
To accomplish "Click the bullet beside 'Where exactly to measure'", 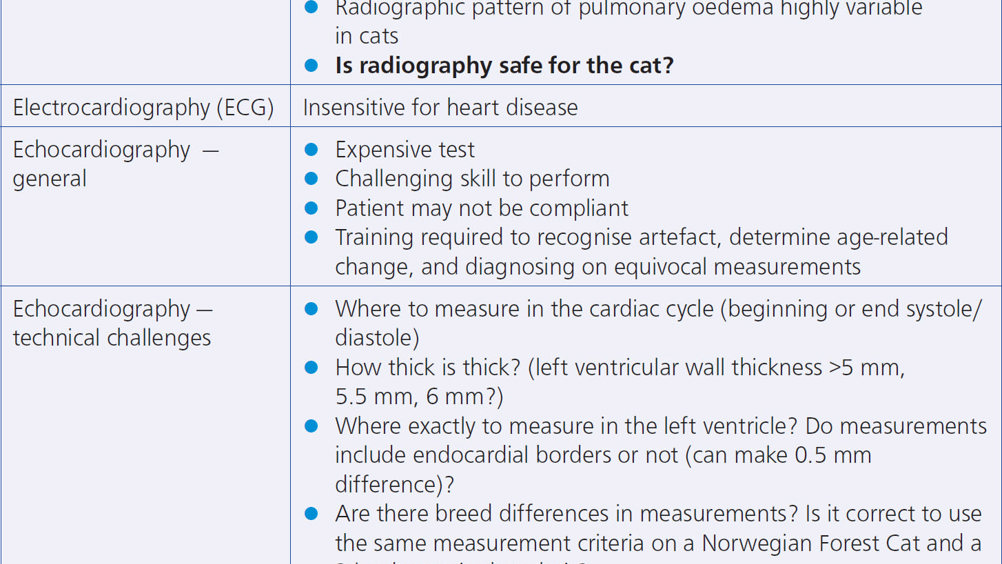I will pyautogui.click(x=311, y=426).
